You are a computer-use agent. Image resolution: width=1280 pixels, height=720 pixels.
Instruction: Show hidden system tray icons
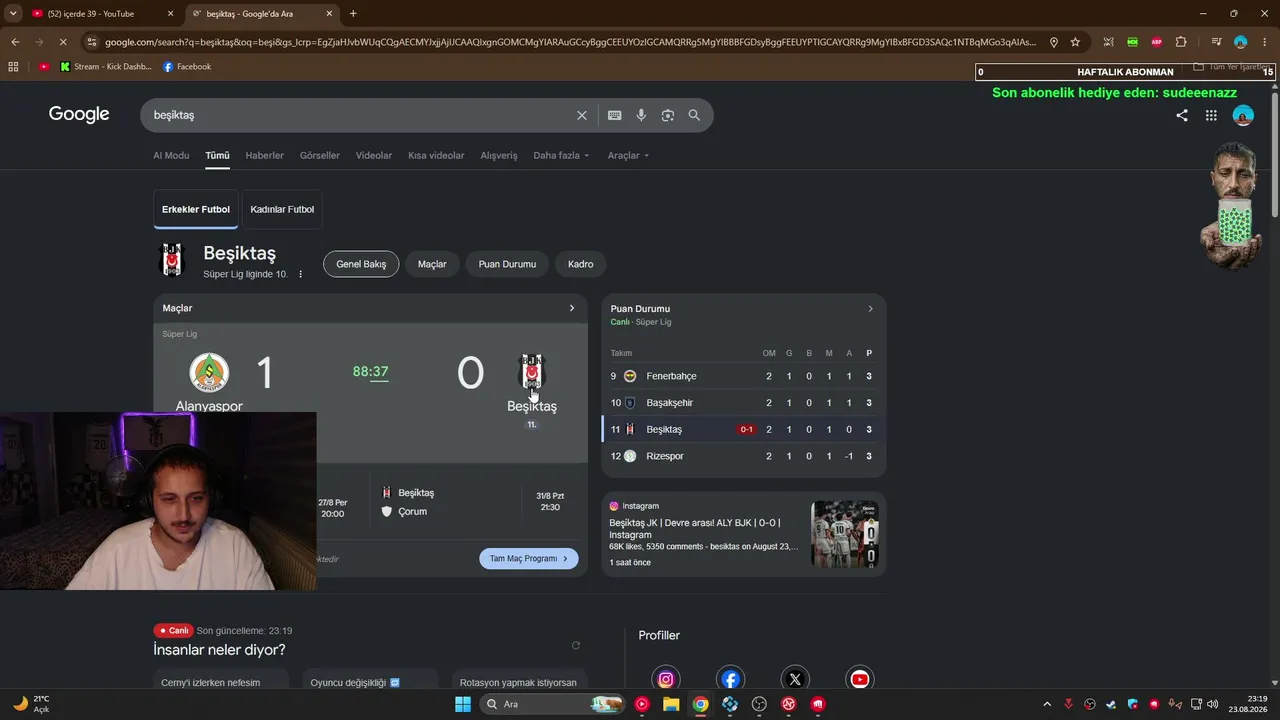(1047, 704)
